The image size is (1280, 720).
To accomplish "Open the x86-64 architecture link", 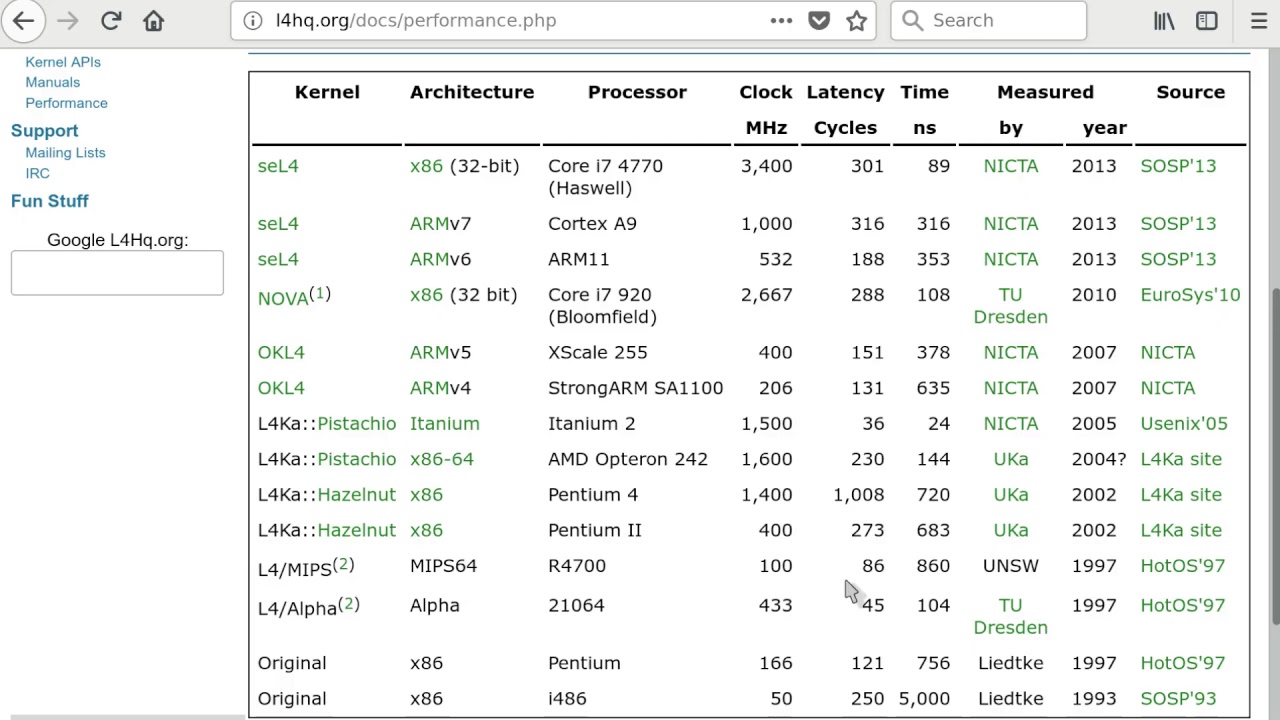I will coord(442,459).
